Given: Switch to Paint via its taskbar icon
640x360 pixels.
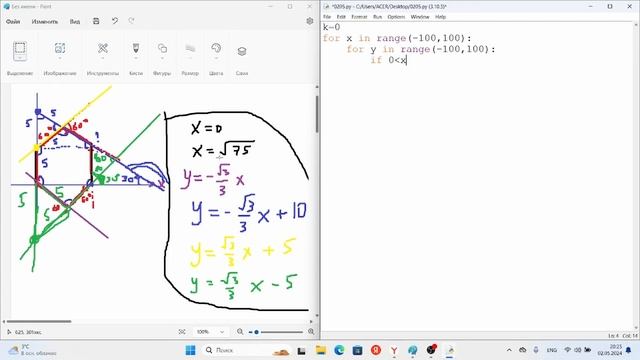Looking at the screenshot, I should tap(413, 350).
